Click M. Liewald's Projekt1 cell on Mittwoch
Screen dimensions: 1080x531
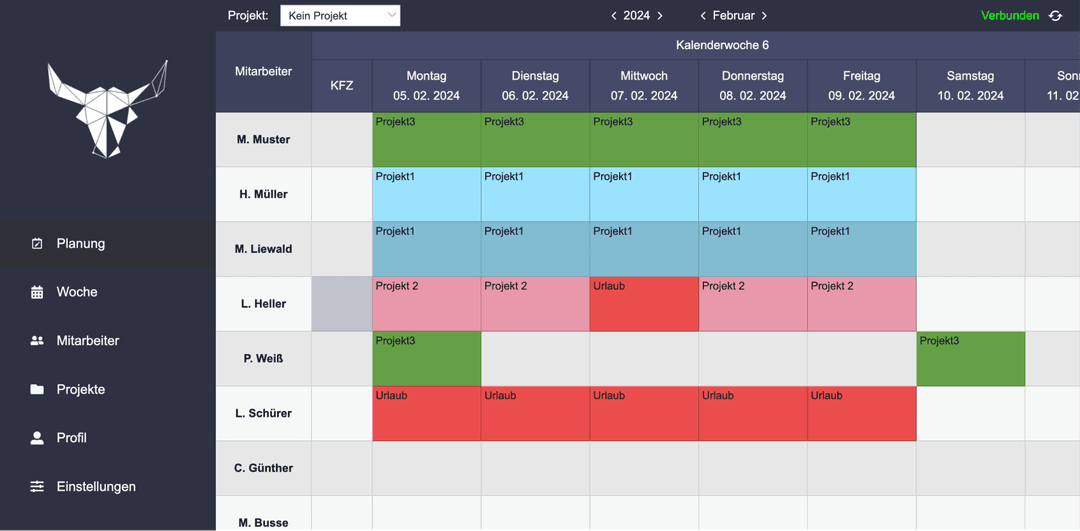coord(644,249)
